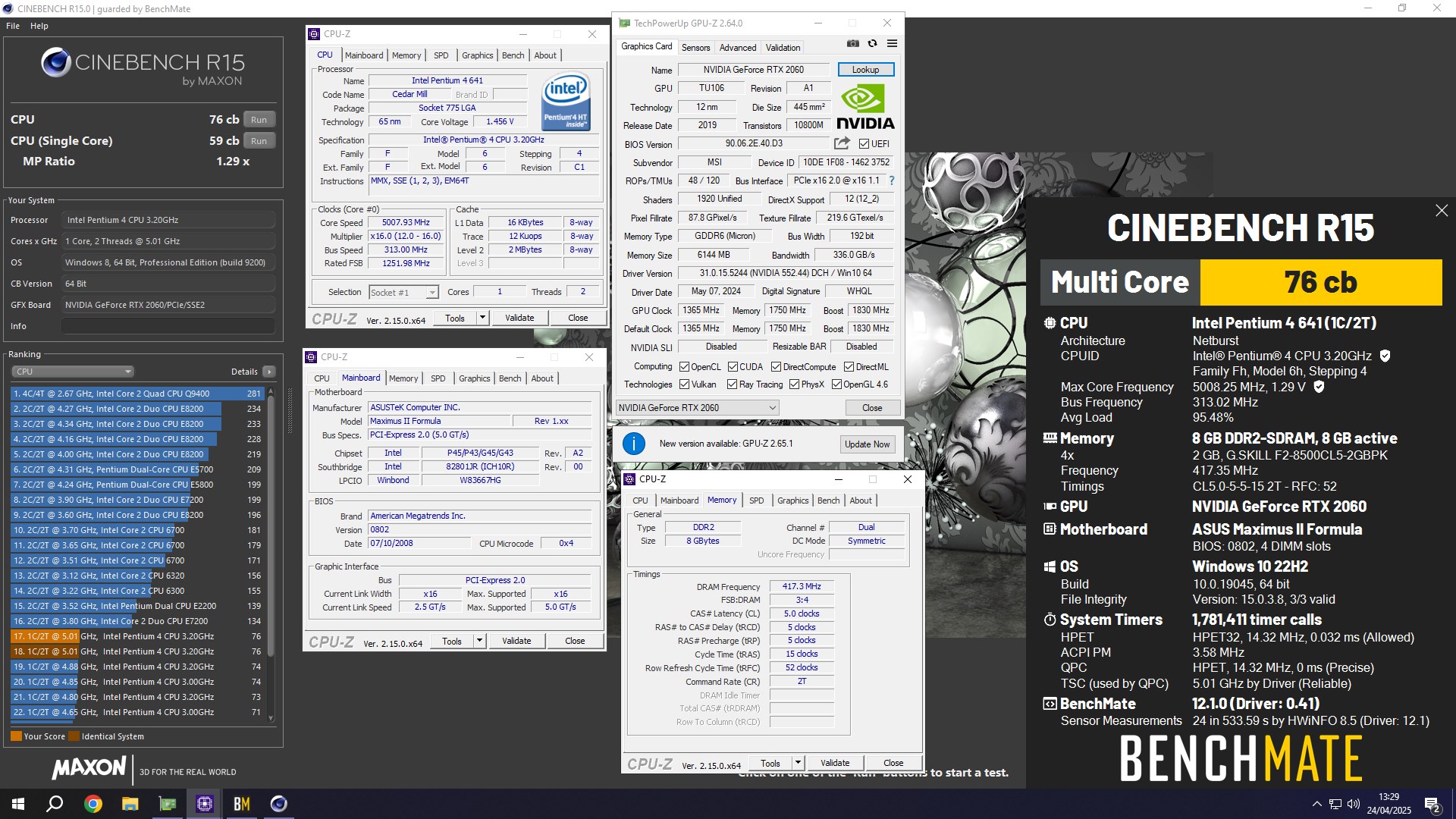Switch to CPU-Z taskbar icon
This screenshot has height=819, width=1456.
tap(205, 804)
